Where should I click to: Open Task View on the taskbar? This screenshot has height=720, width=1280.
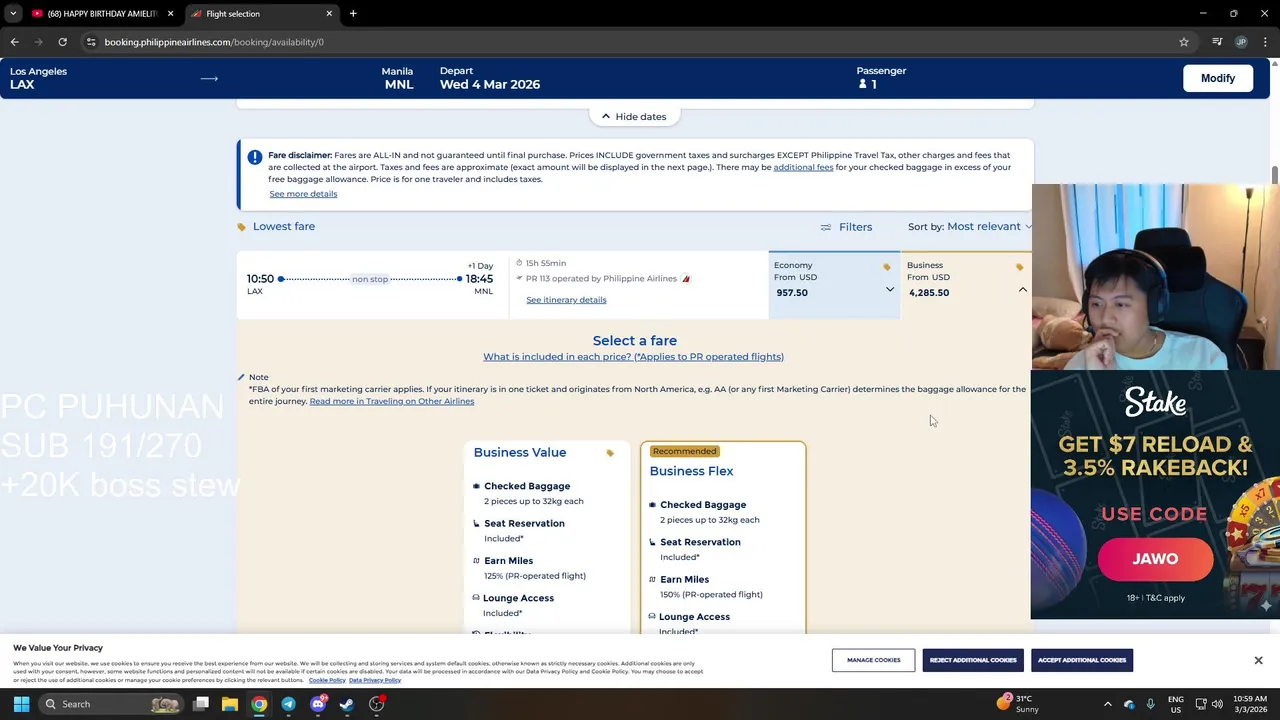coord(201,704)
